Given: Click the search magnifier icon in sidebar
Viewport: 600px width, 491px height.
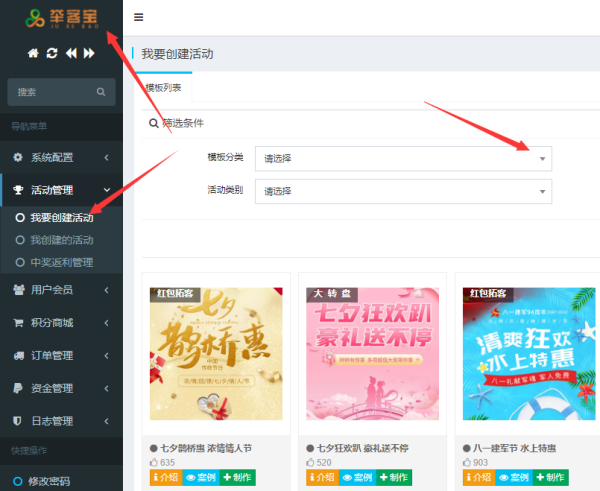Looking at the screenshot, I should pyautogui.click(x=101, y=92).
